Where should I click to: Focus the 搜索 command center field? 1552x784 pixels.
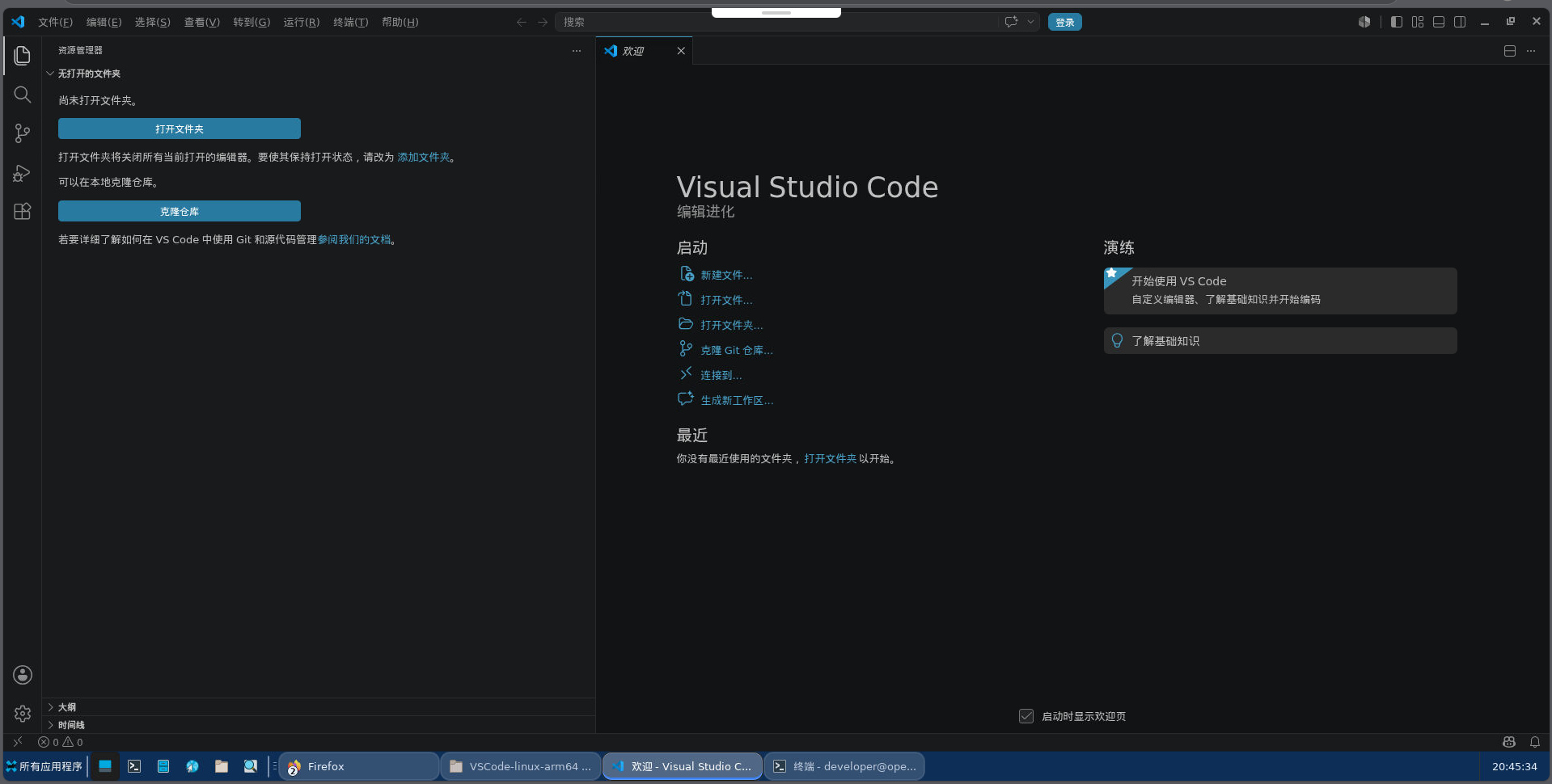pos(776,22)
